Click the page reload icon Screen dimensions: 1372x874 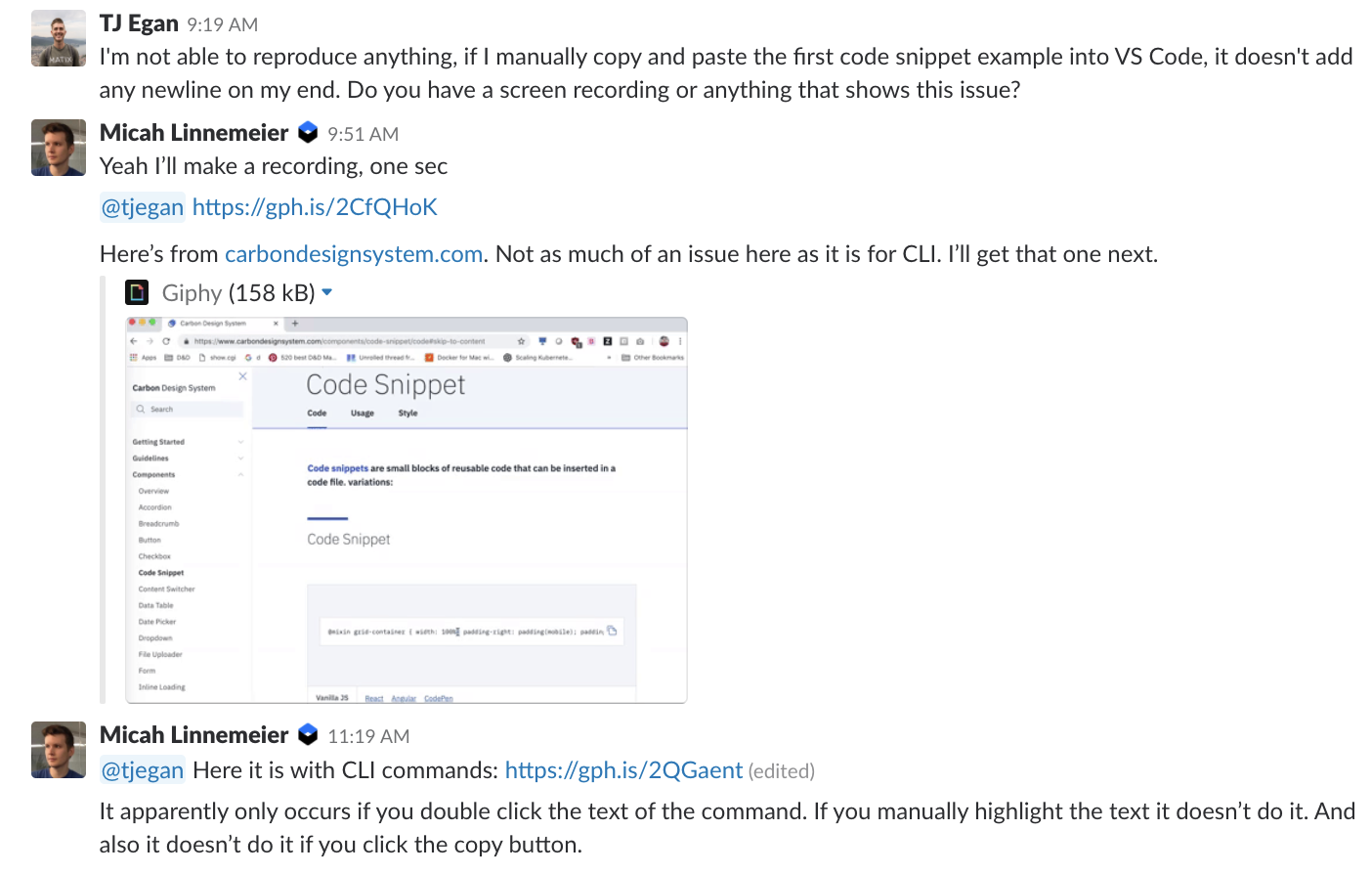[x=166, y=341]
